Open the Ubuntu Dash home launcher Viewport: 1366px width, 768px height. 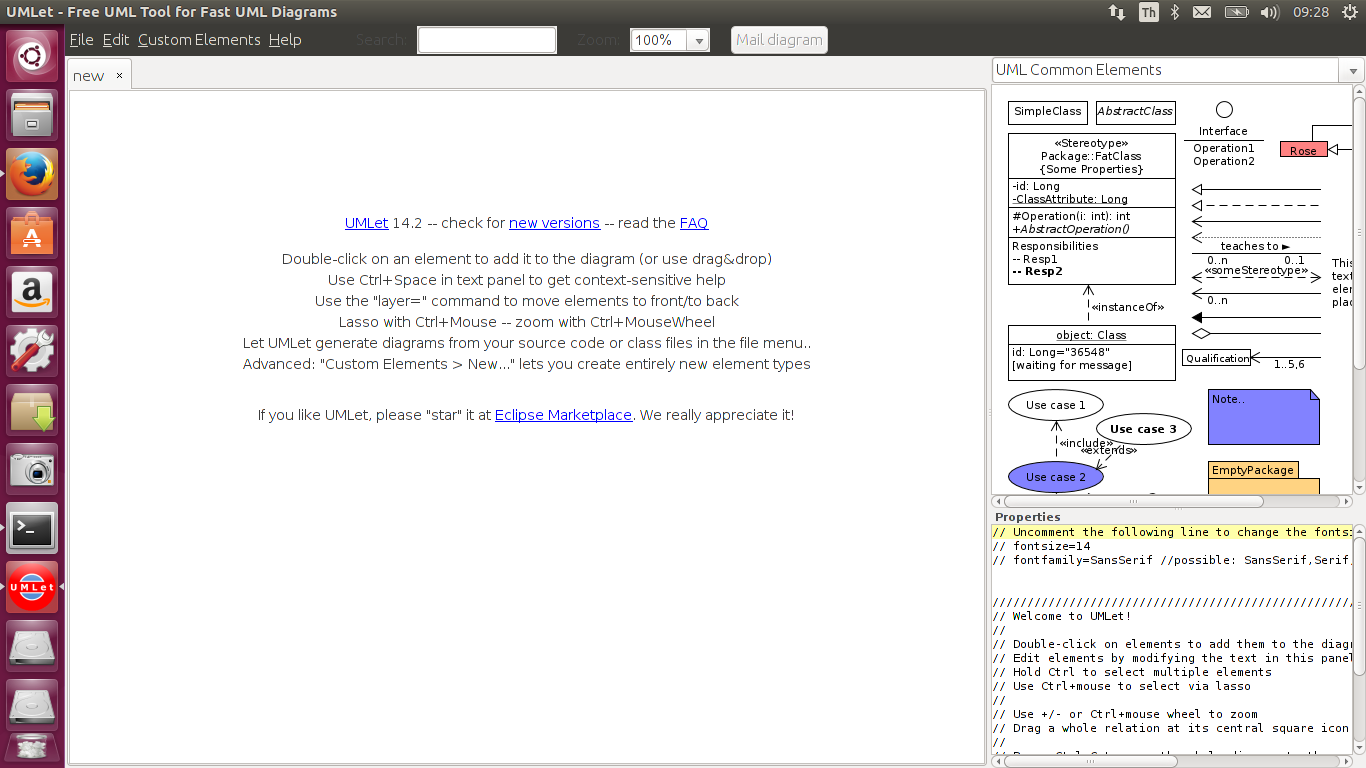pyautogui.click(x=32, y=56)
